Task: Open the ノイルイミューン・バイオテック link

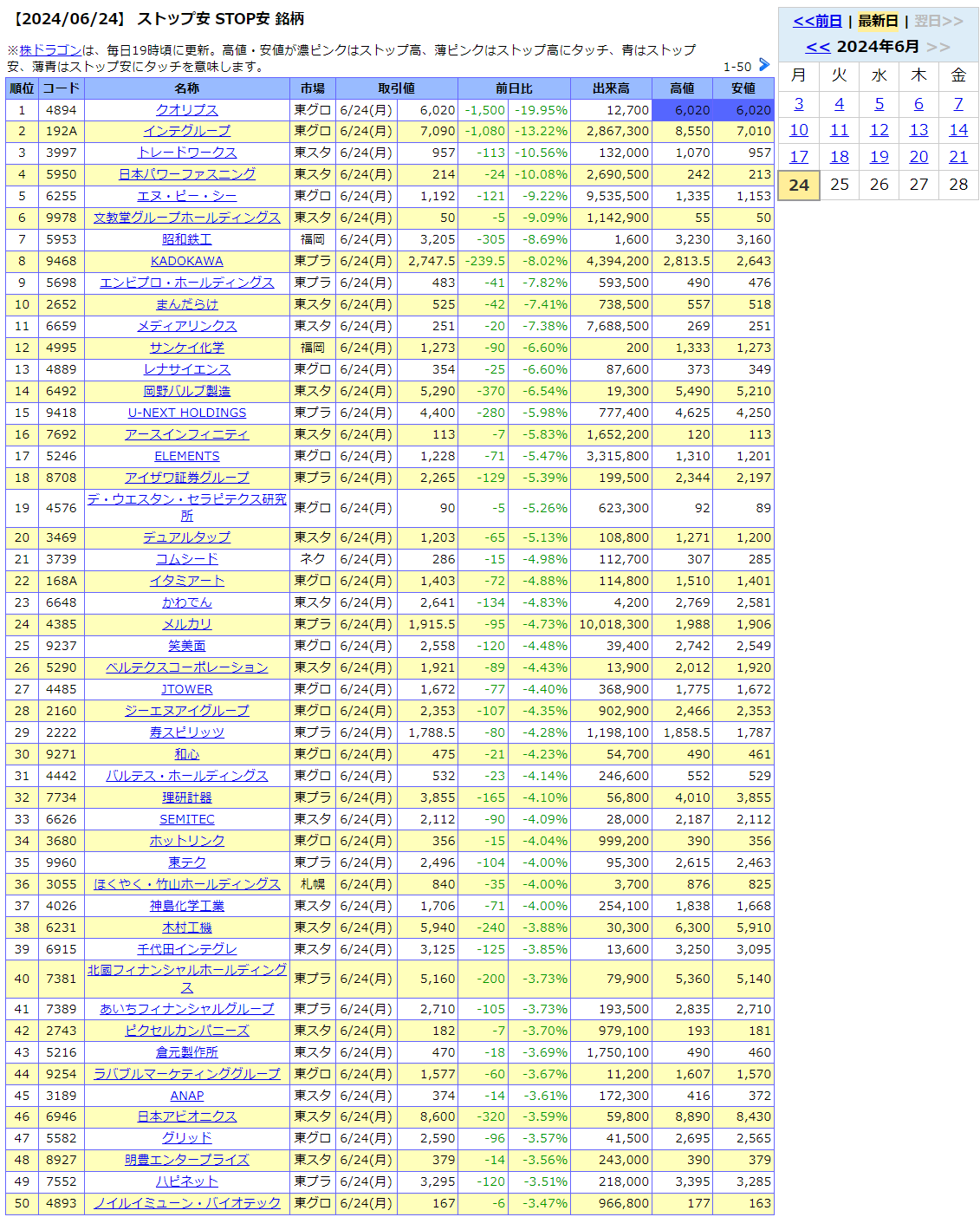Action: click(187, 1203)
